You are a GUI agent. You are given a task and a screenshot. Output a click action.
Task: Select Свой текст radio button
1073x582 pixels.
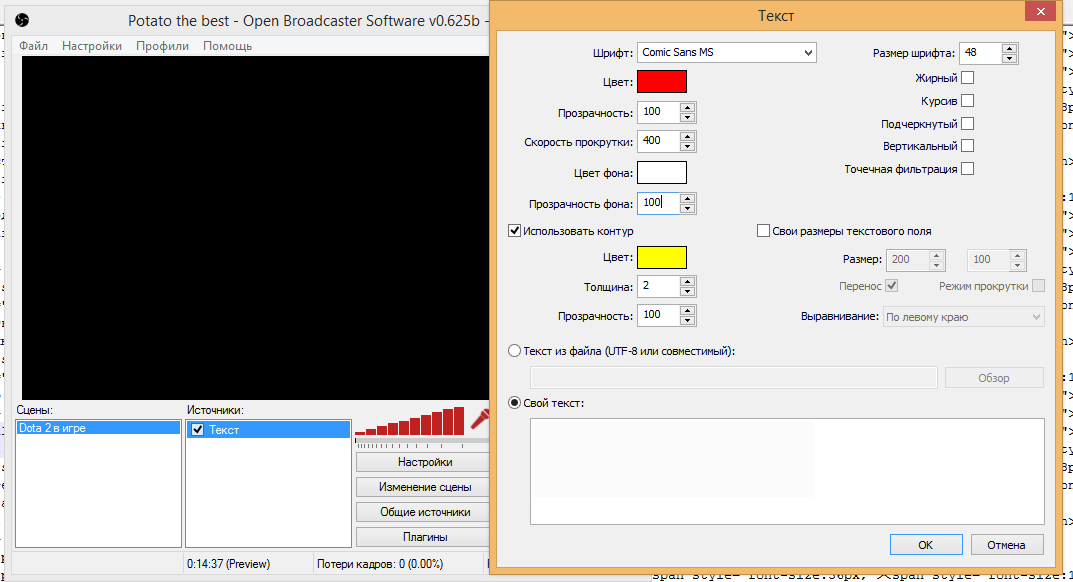515,403
